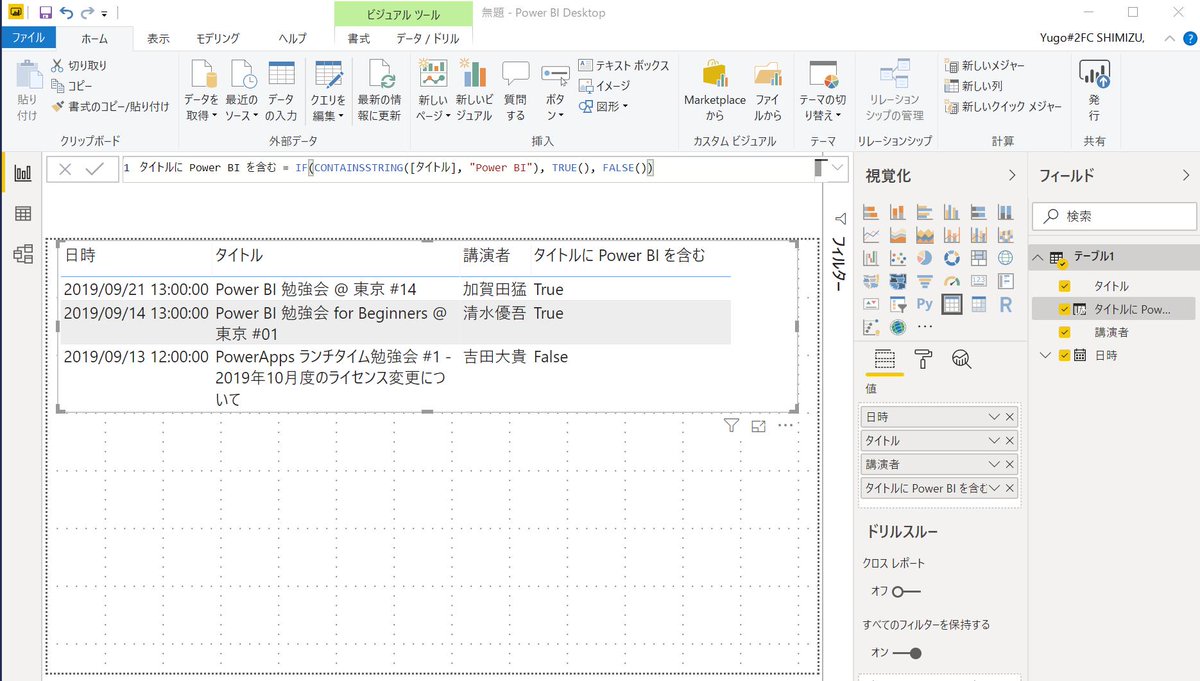Screen dimensions: 1200x681
Task: Expand the 日時 date hierarchy
Action: [x=1046, y=355]
